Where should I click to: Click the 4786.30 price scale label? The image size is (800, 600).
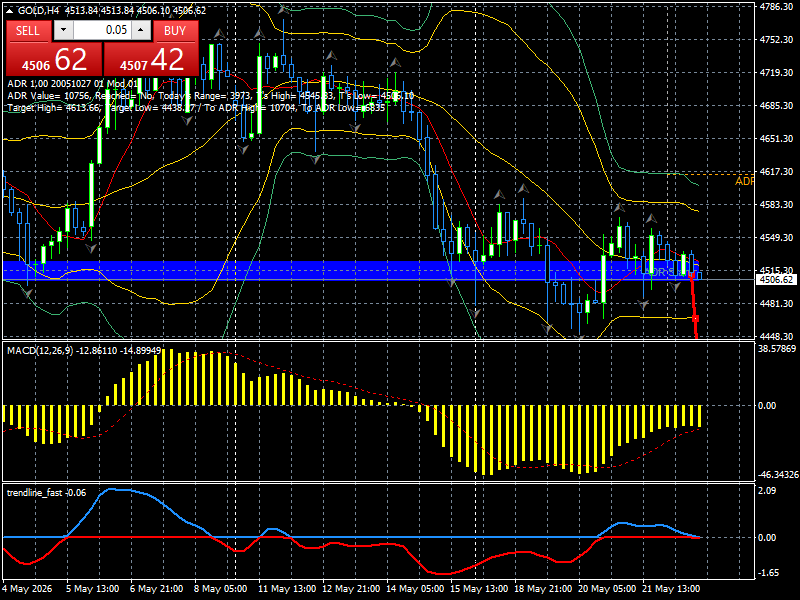point(776,7)
